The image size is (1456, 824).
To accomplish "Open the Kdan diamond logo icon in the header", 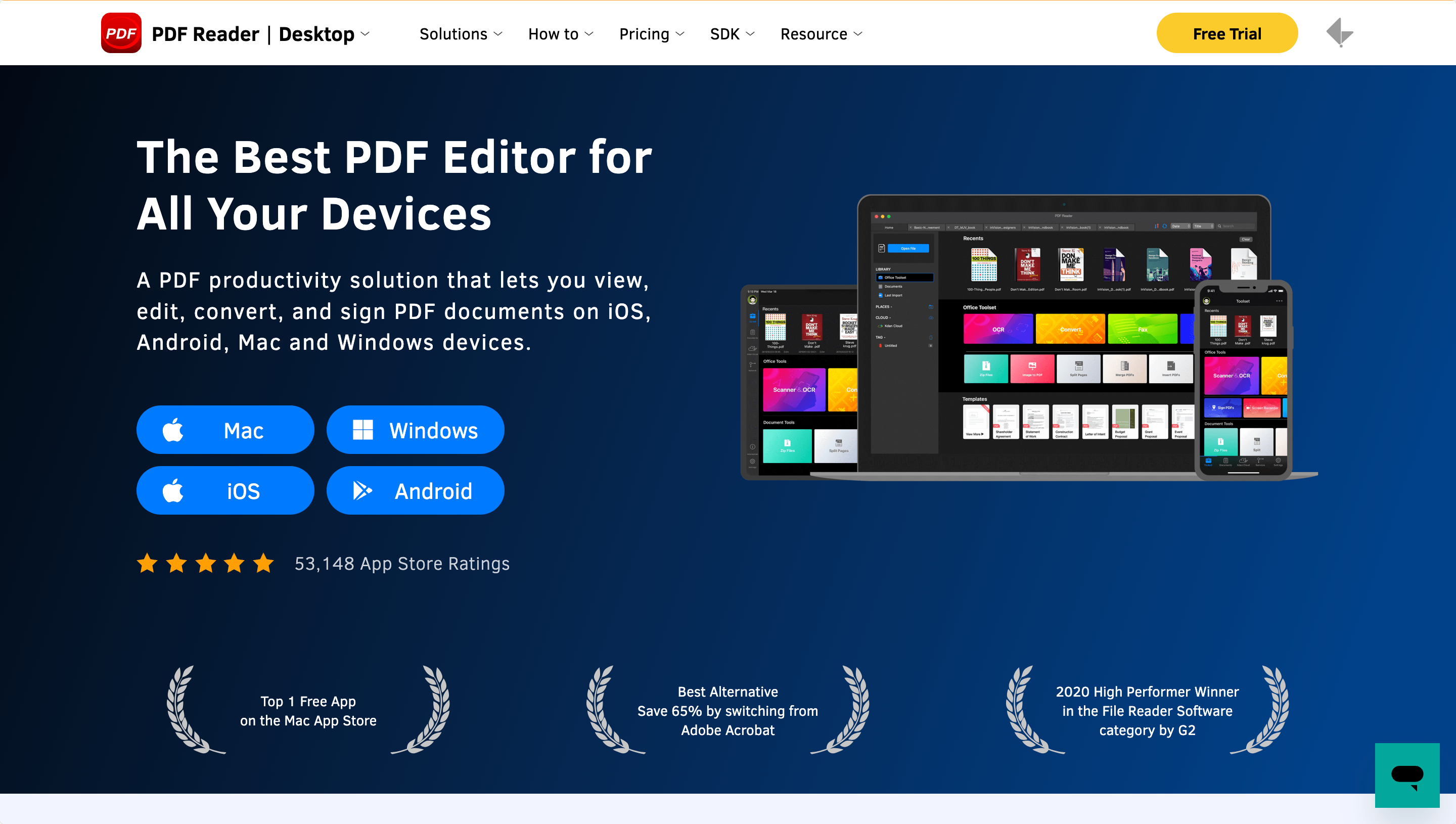I will [x=1339, y=33].
